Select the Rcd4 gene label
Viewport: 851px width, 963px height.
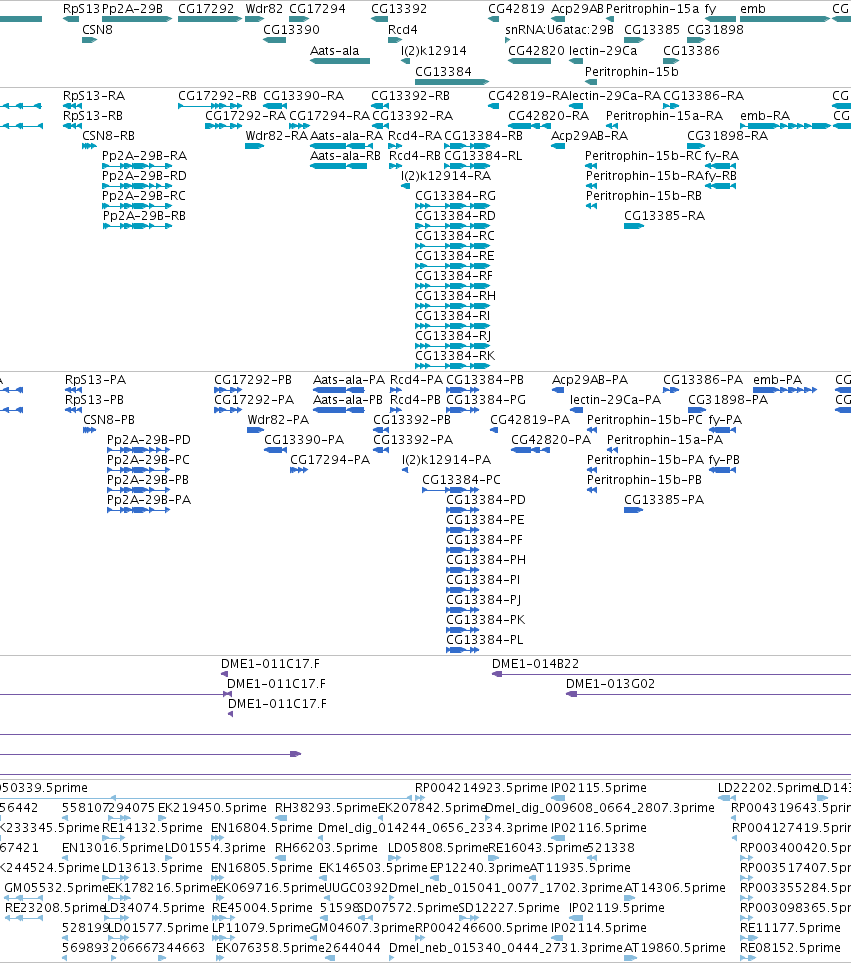(403, 29)
